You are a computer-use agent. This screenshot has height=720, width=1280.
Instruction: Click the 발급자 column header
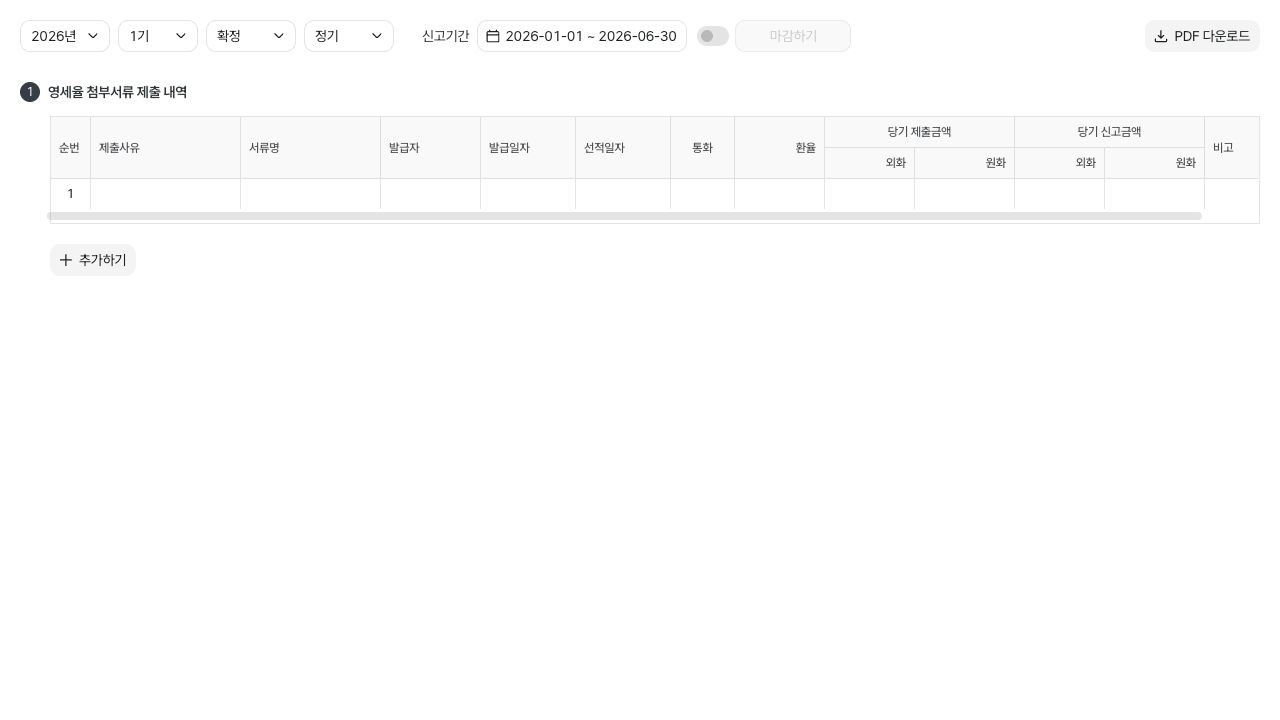tap(431, 148)
